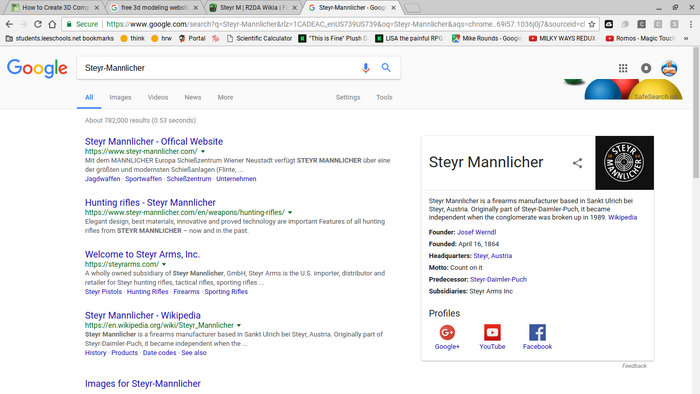Open the Steyr Pistols sitelink

(103, 292)
